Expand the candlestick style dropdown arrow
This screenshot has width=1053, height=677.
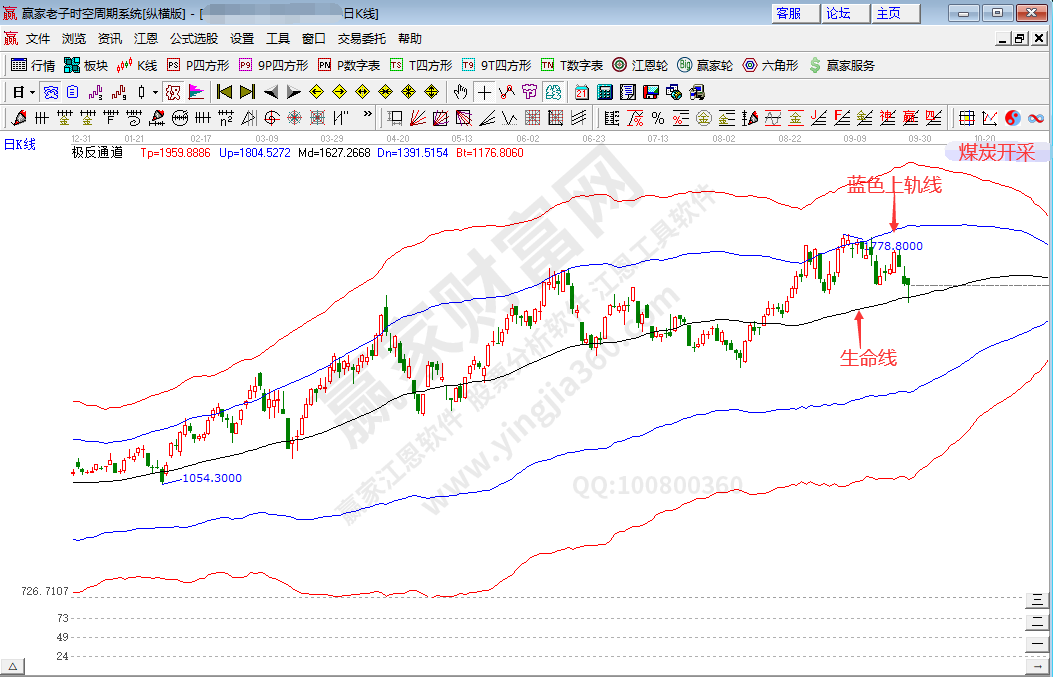pos(155,92)
